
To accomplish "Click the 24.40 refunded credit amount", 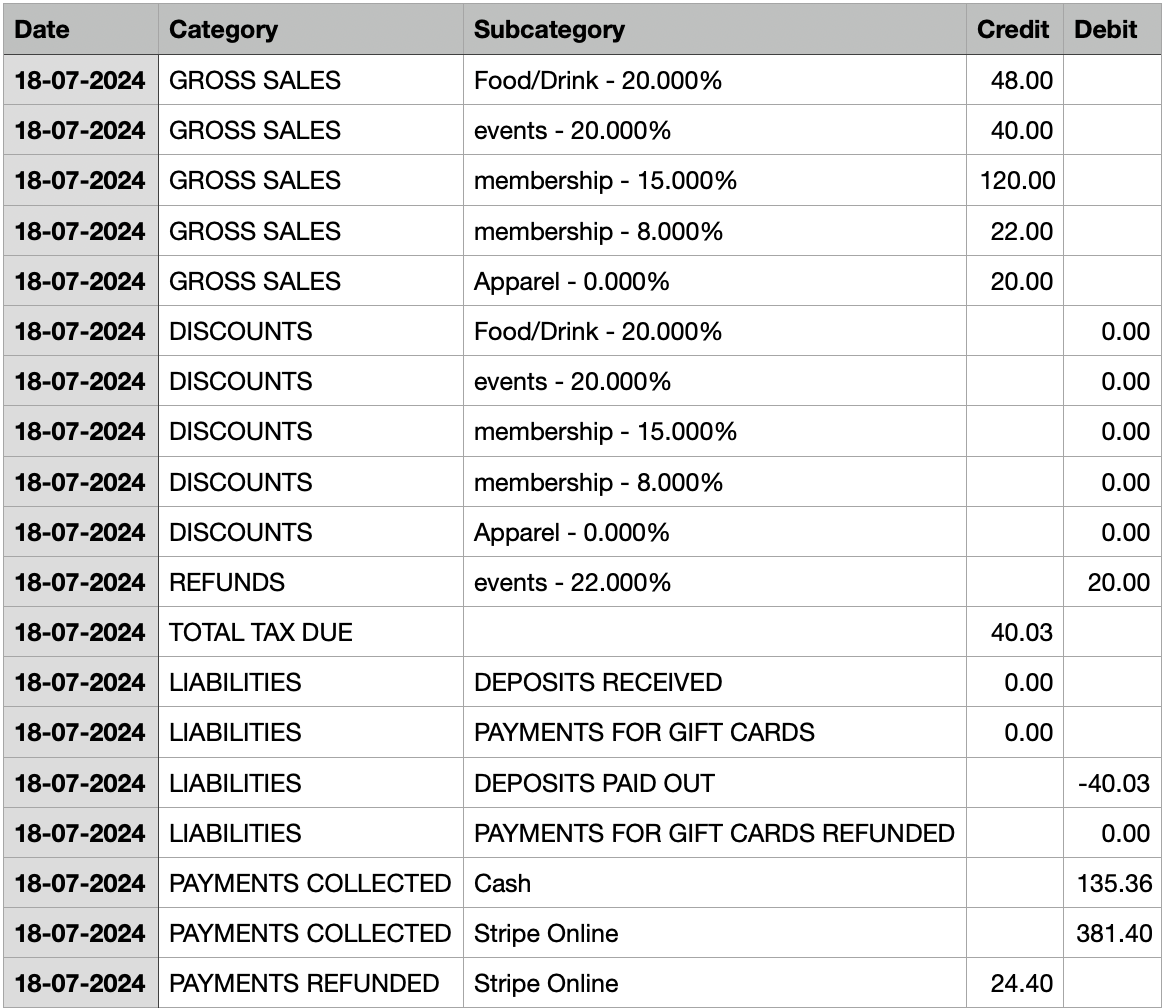I will point(1021,983).
